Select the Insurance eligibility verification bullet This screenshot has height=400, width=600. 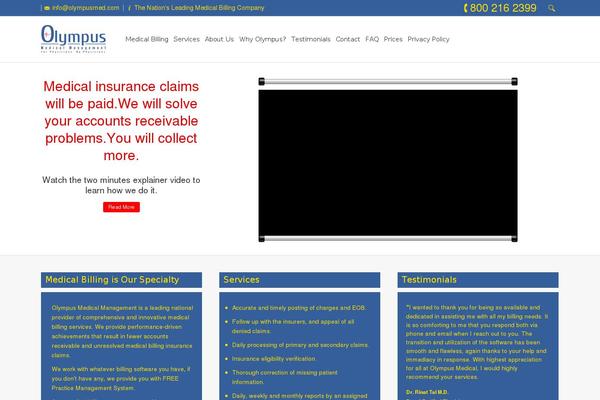tap(274, 359)
